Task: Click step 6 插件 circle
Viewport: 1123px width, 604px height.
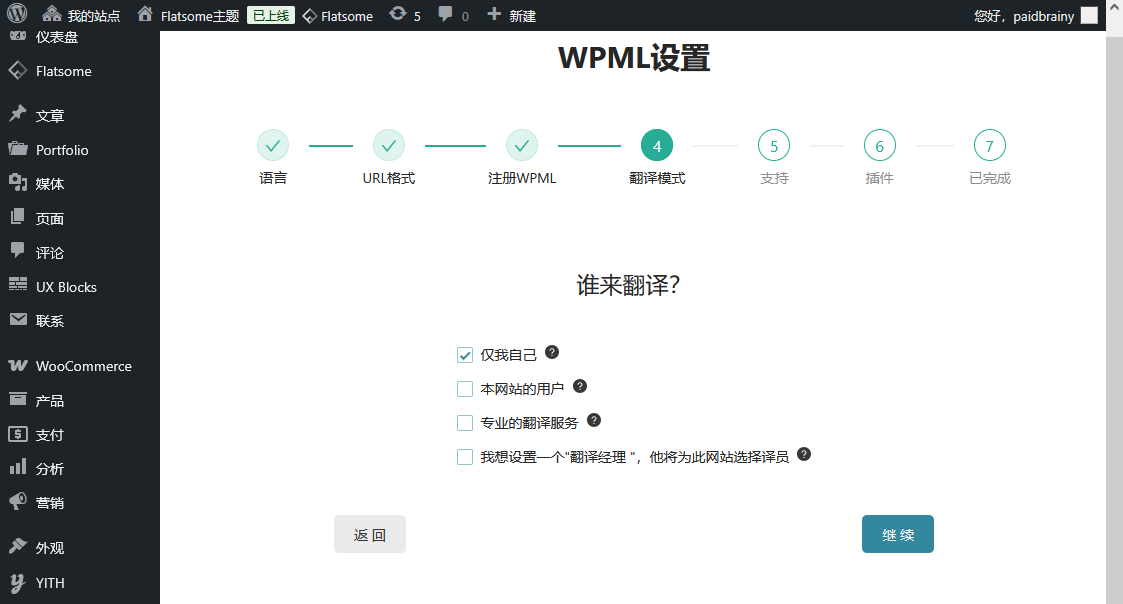Action: [x=879, y=145]
